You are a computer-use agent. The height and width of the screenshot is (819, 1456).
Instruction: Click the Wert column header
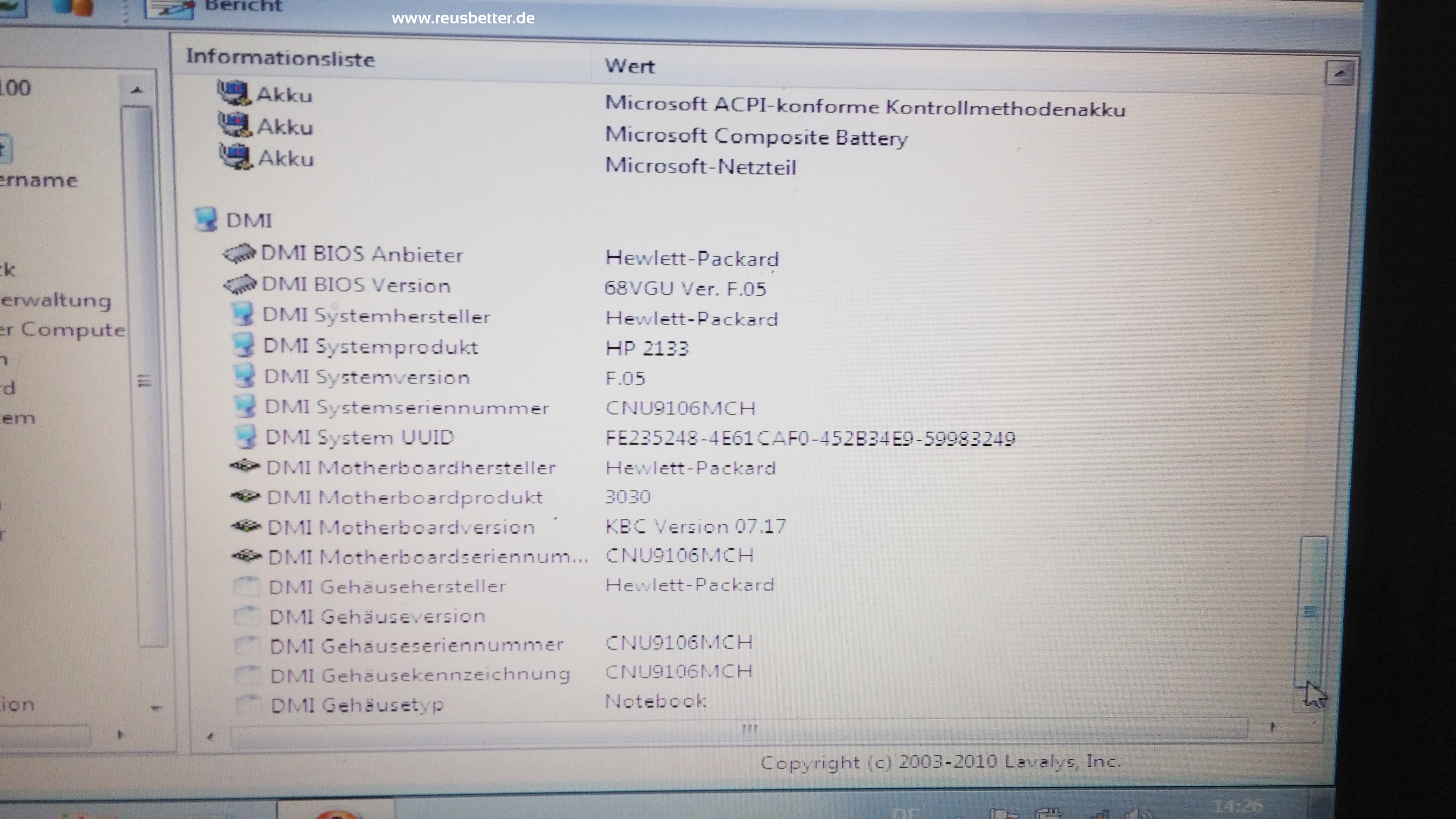(x=630, y=66)
